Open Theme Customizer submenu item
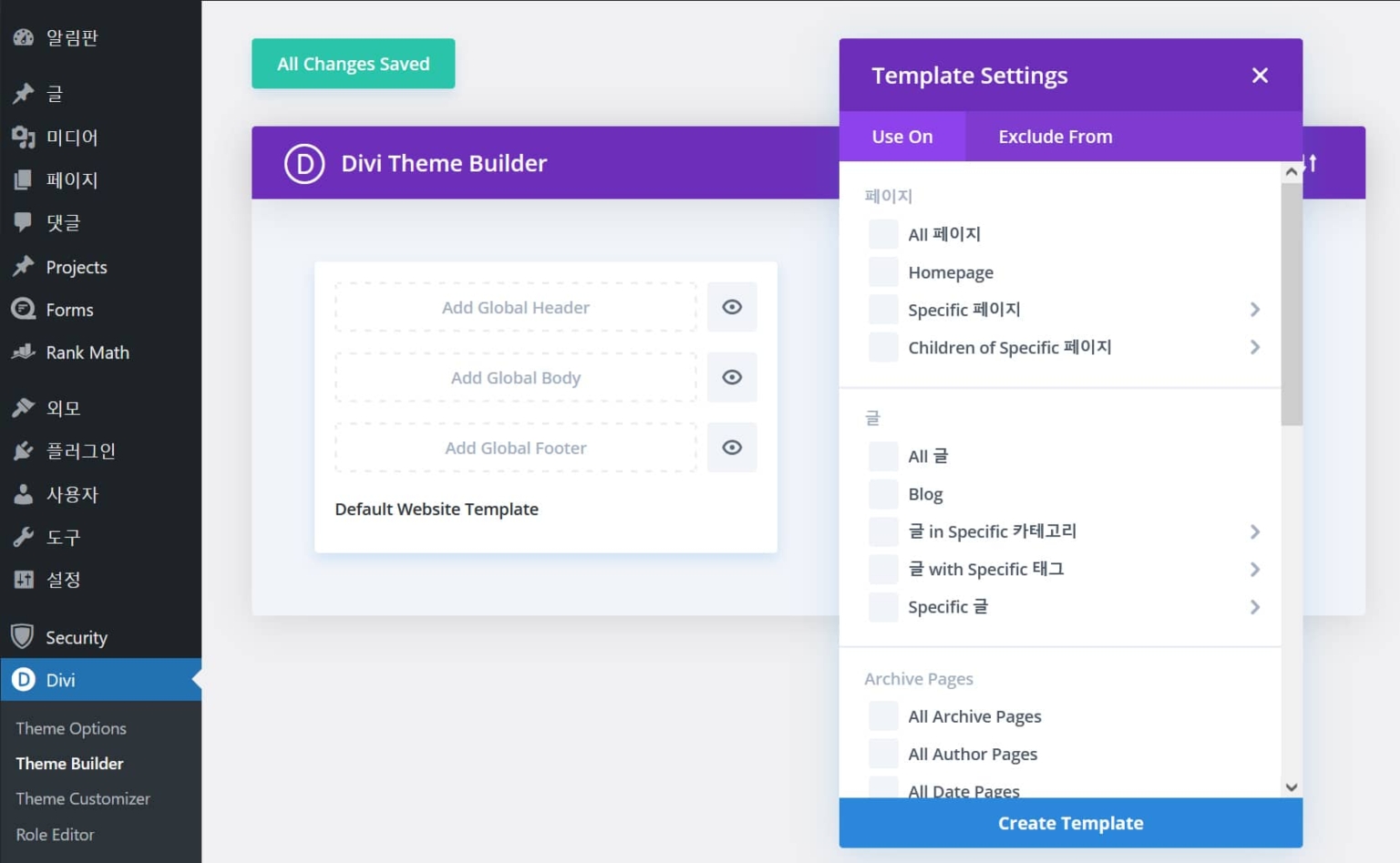This screenshot has height=863, width=1400. pos(83,798)
